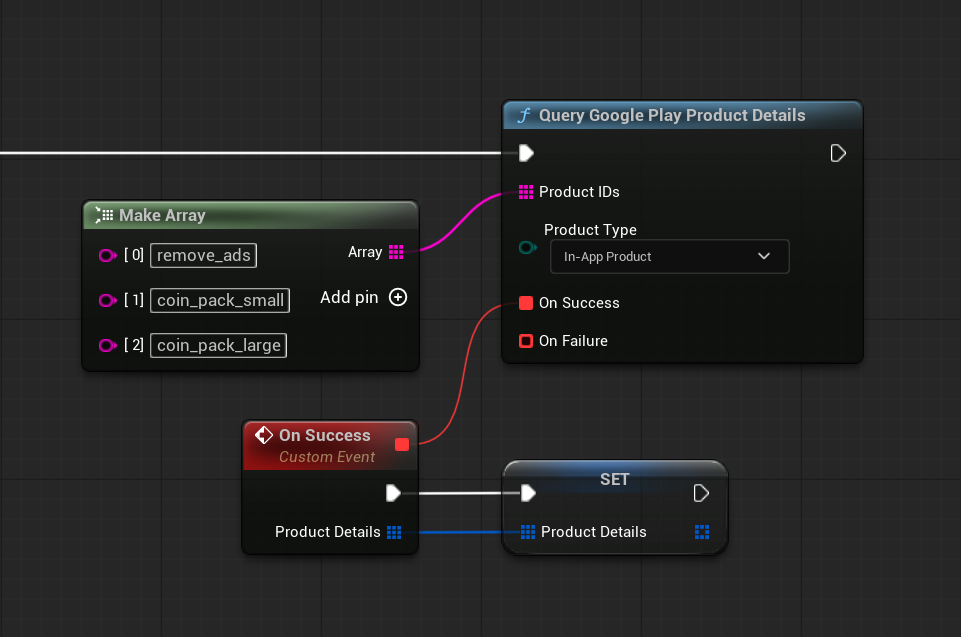The width and height of the screenshot is (961, 637).
Task: Click Add pin plus icon on Make Array
Action: click(398, 297)
